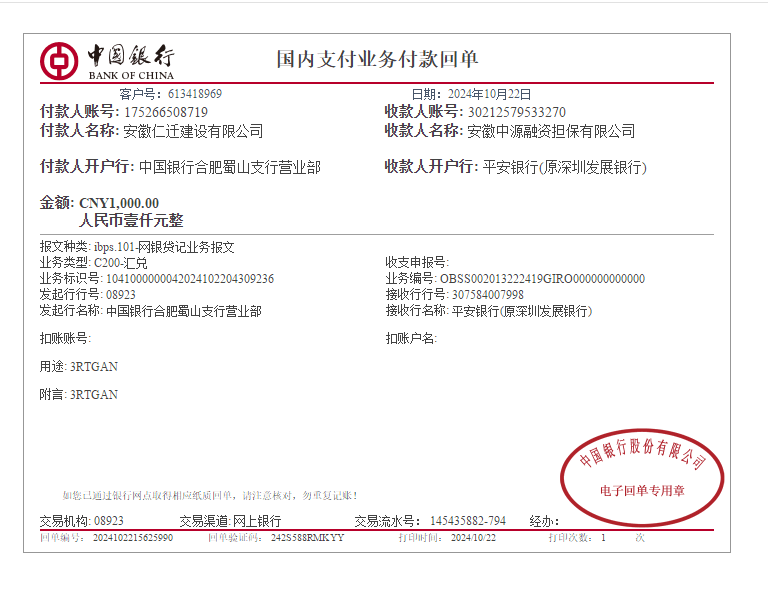The height and width of the screenshot is (611, 768).
Task: Select the customer number 613418969
Action: tap(195, 94)
